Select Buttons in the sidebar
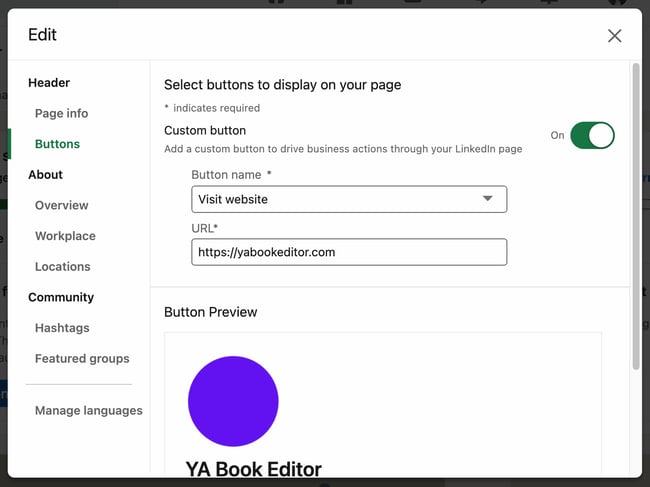650x487 pixels. point(57,144)
